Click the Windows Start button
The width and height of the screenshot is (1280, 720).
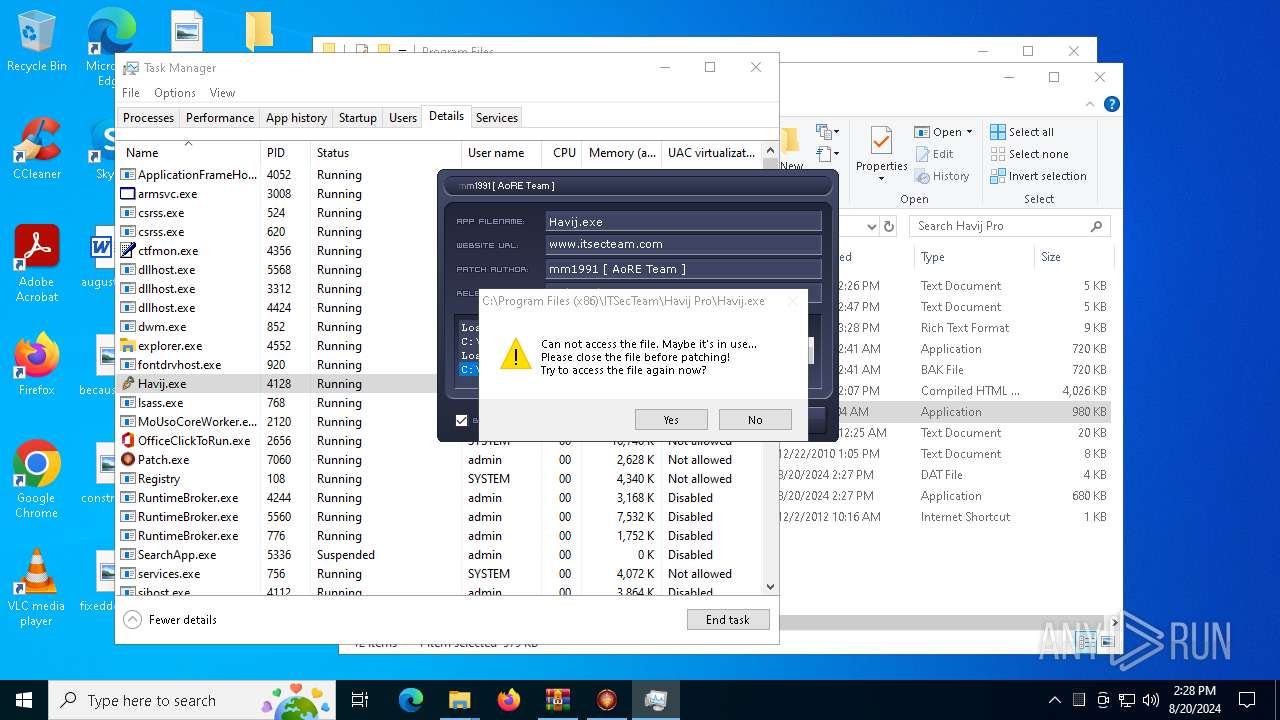click(24, 700)
